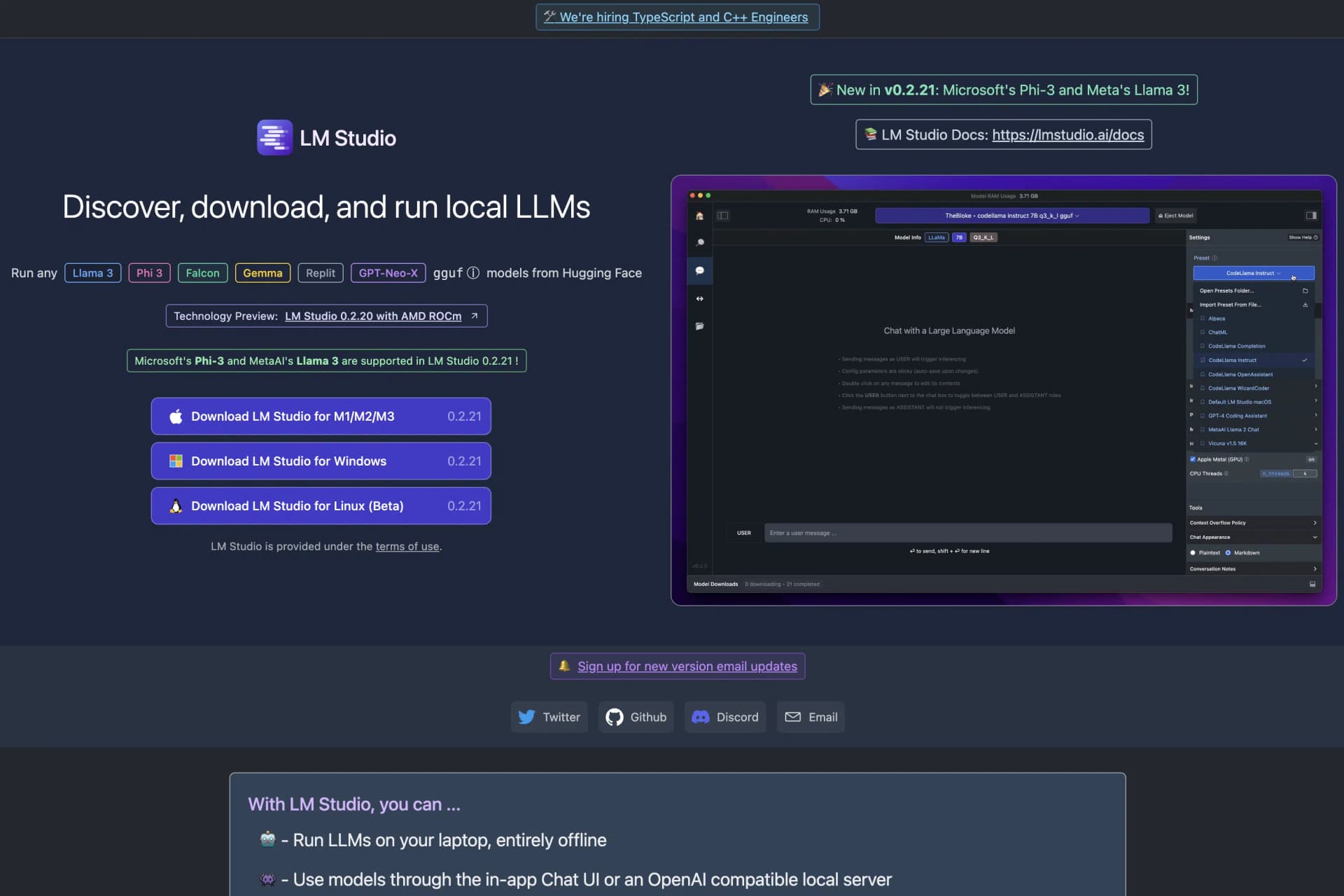The height and width of the screenshot is (896, 1344).
Task: Open the Home tab in the app sidebar
Action: (x=699, y=216)
